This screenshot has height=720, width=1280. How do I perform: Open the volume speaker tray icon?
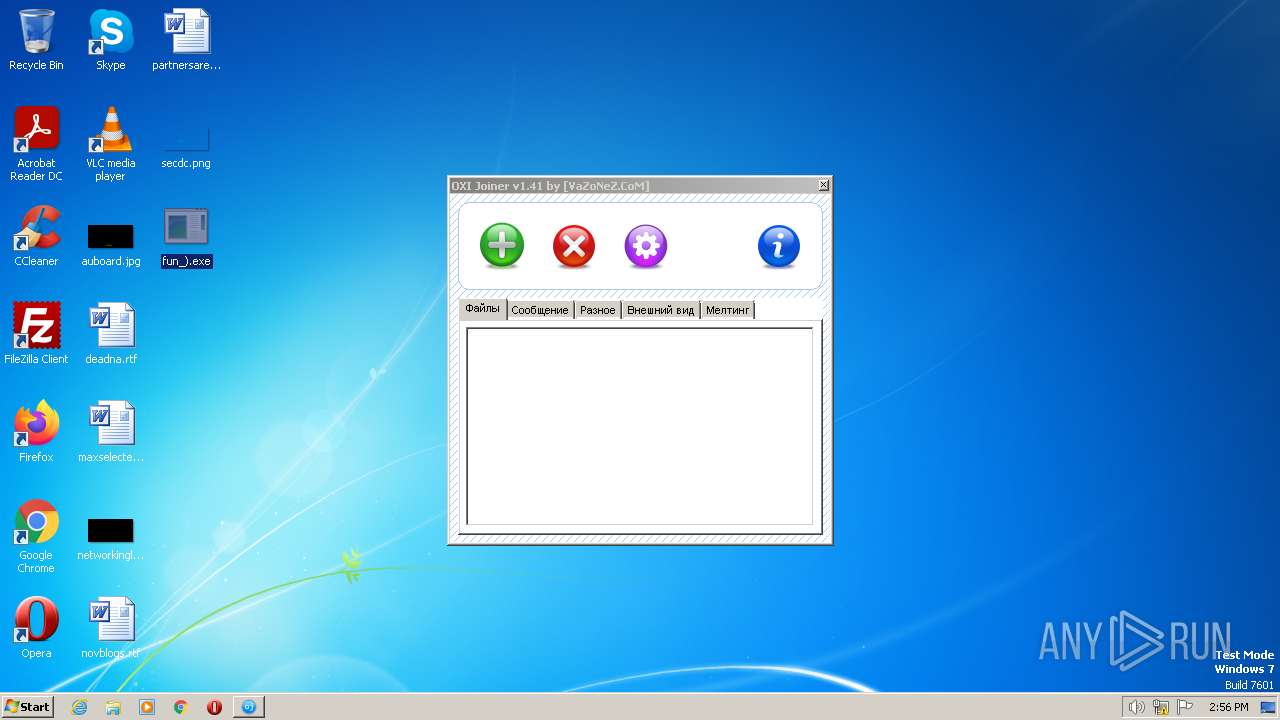click(1136, 707)
